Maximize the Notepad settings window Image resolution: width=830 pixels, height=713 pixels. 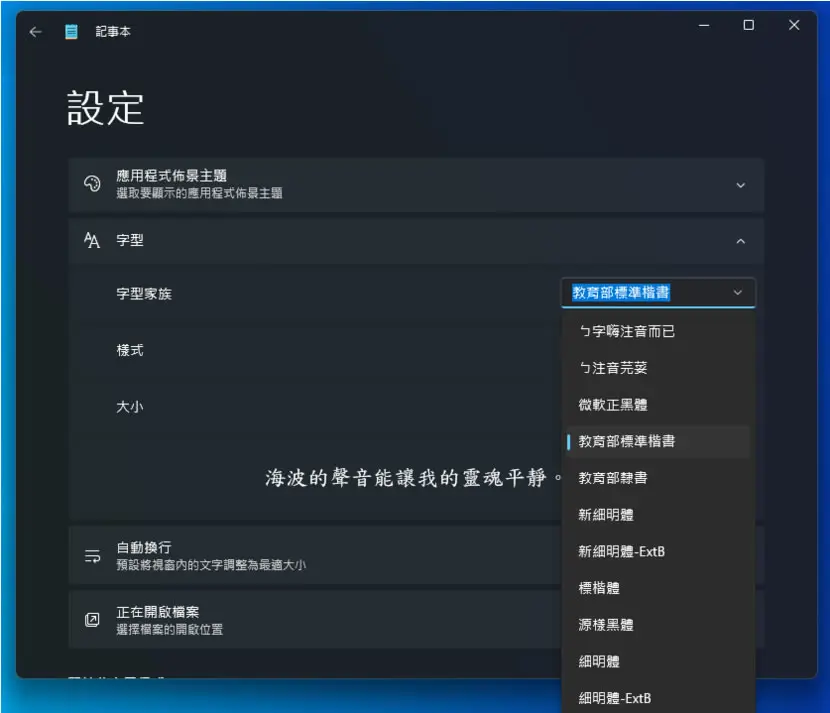coord(748,25)
